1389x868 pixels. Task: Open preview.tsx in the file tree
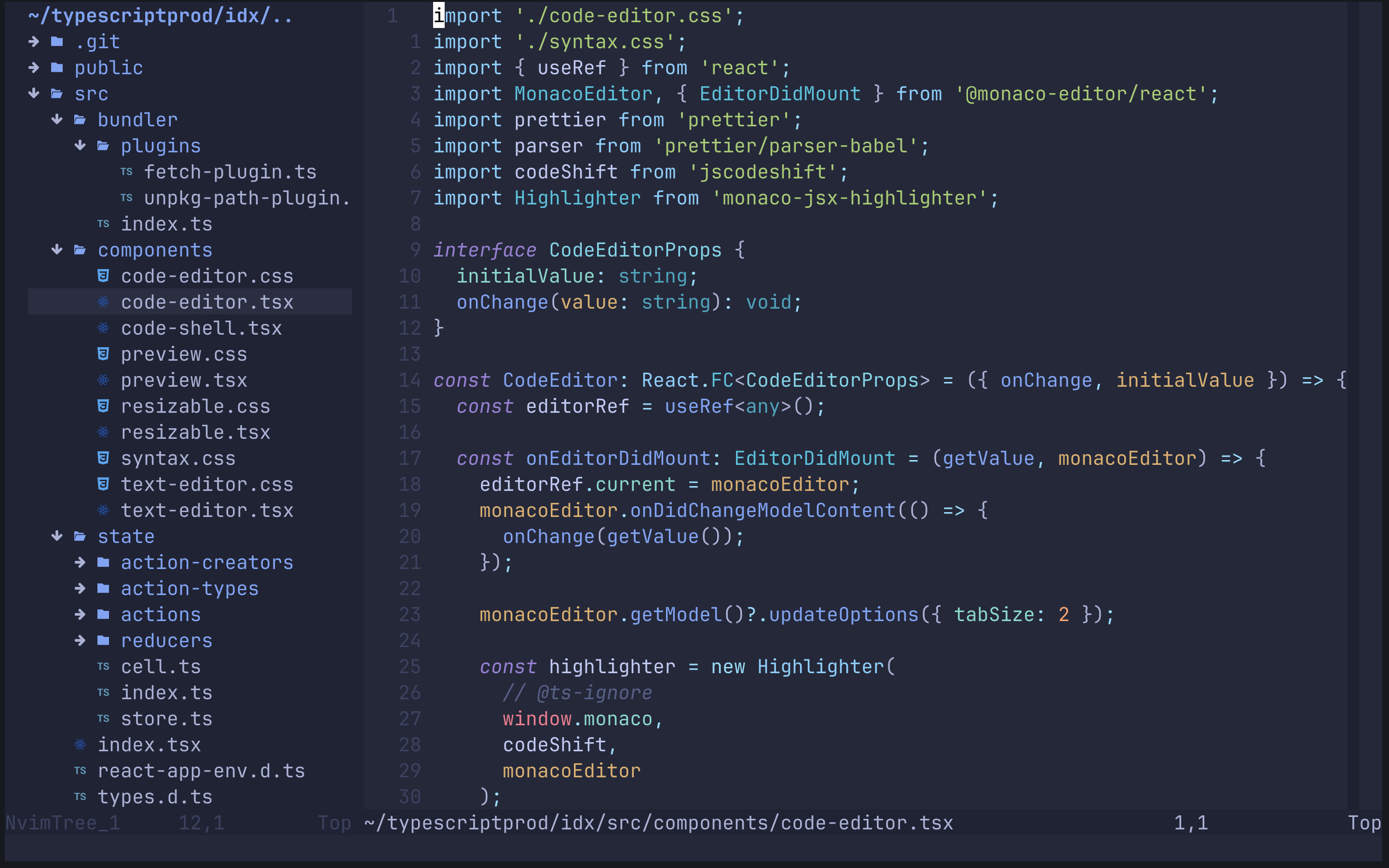tap(184, 380)
